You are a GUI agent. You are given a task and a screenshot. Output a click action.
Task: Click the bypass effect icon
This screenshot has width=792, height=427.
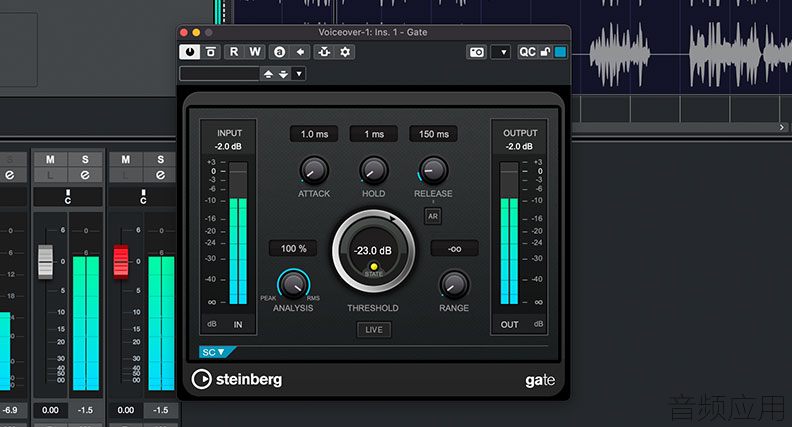point(211,52)
